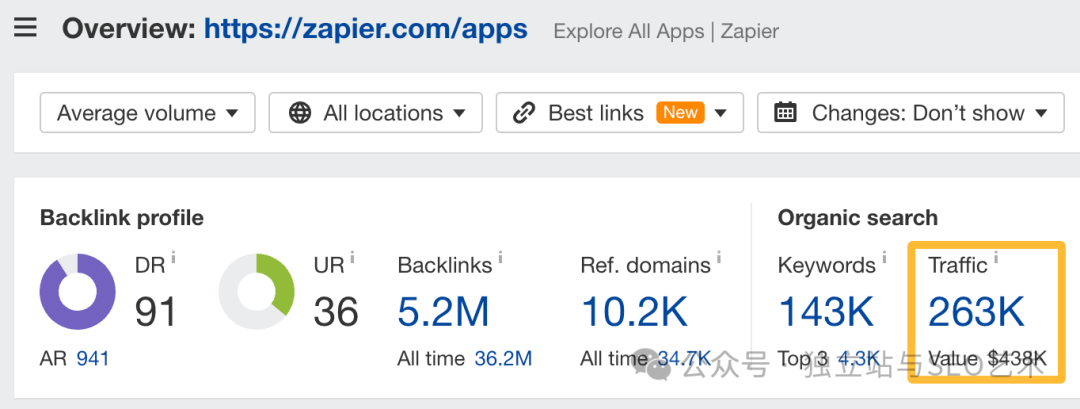Open the 143K keywords value
The height and width of the screenshot is (409, 1080).
(827, 312)
